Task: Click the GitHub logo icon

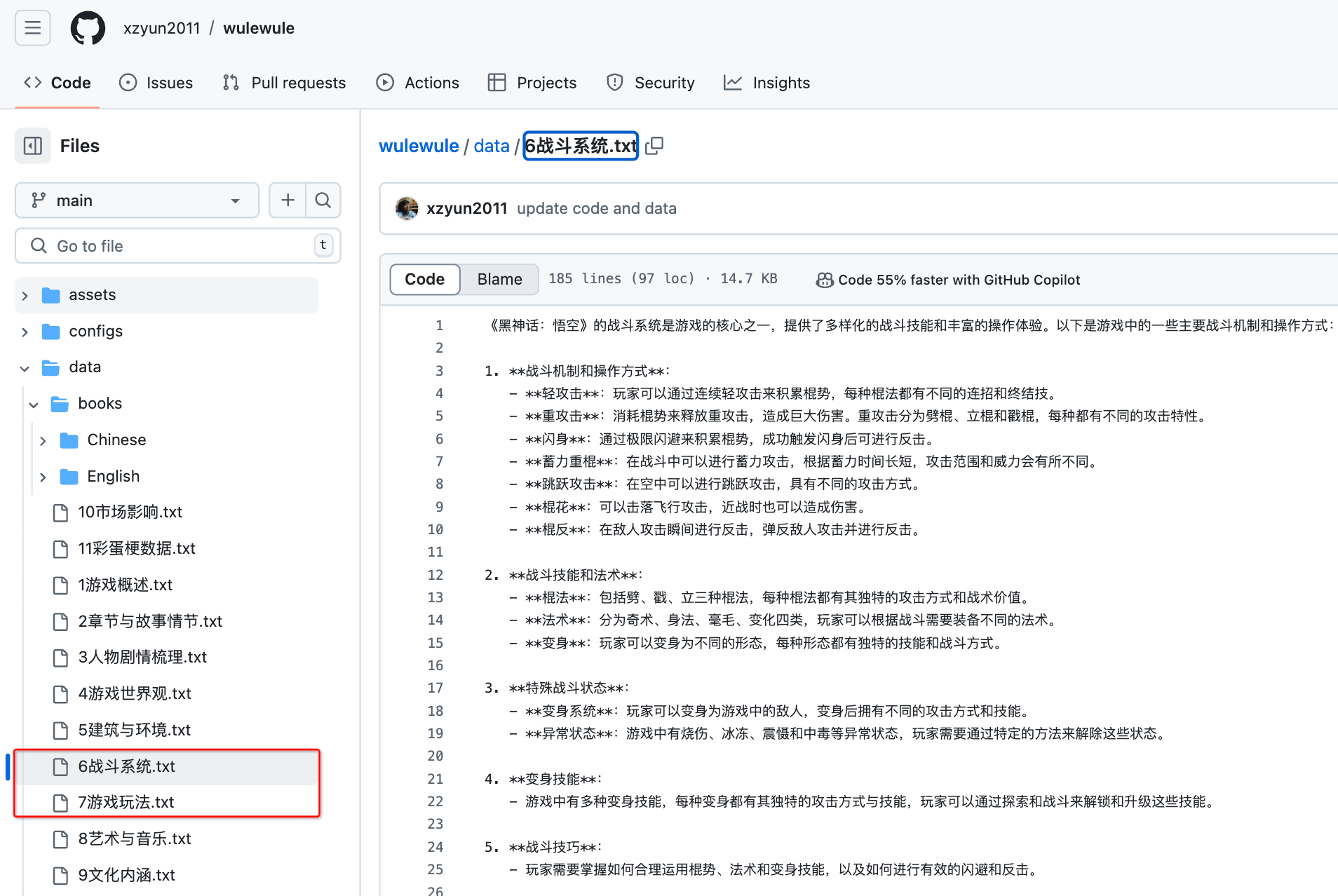Action: (88, 28)
